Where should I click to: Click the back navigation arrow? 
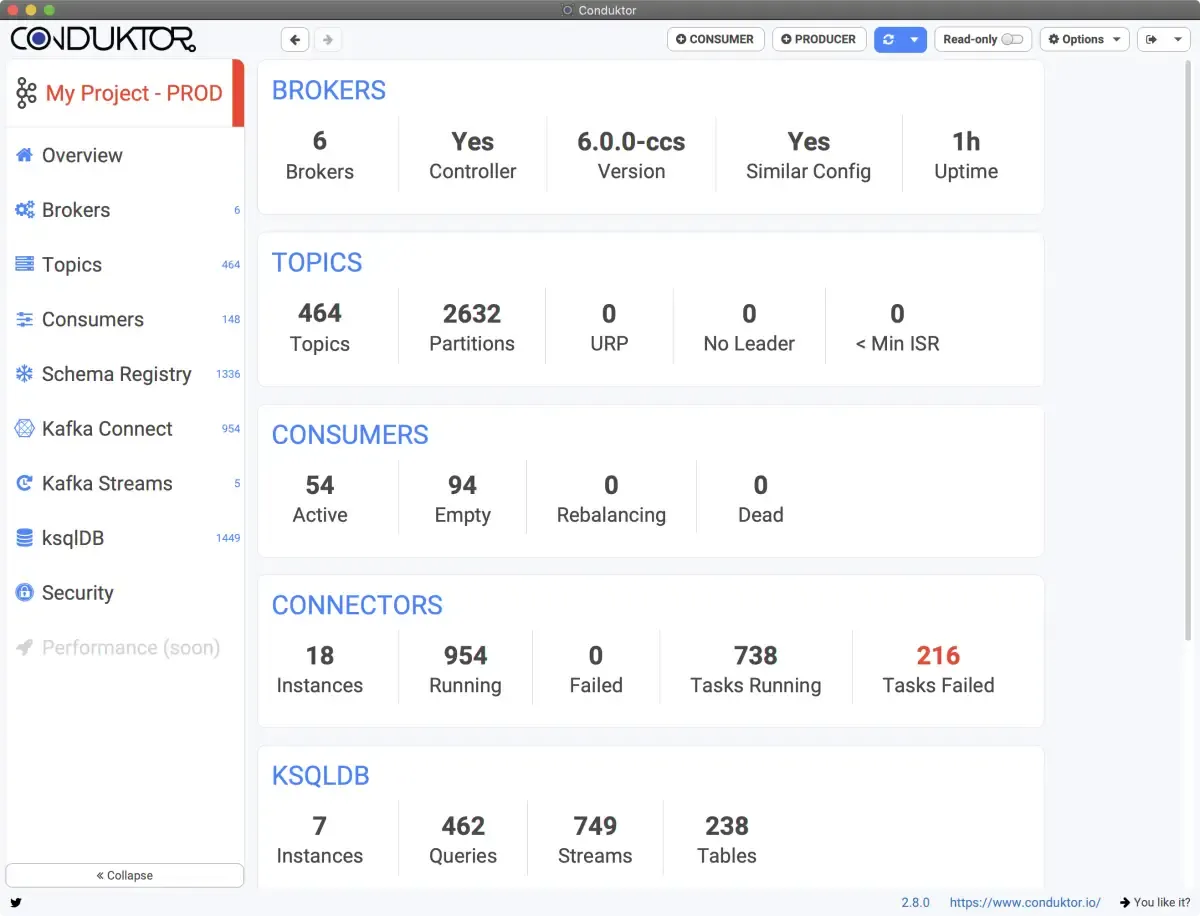click(295, 40)
